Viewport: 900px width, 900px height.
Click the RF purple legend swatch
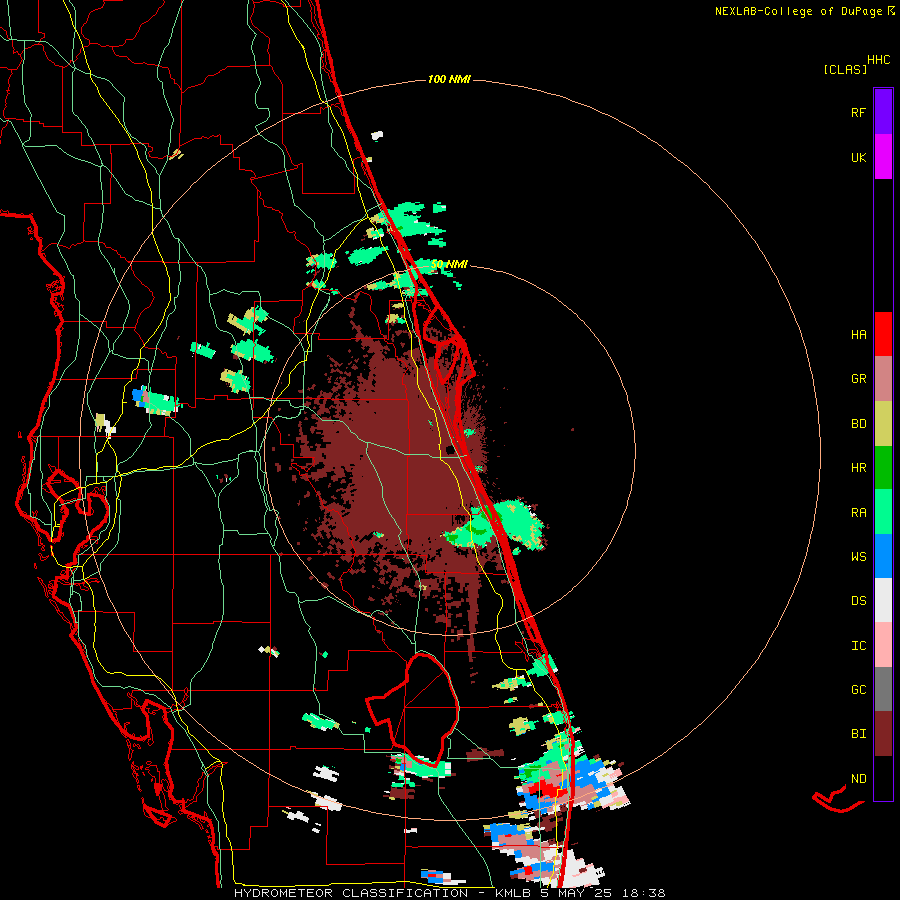coord(883,112)
